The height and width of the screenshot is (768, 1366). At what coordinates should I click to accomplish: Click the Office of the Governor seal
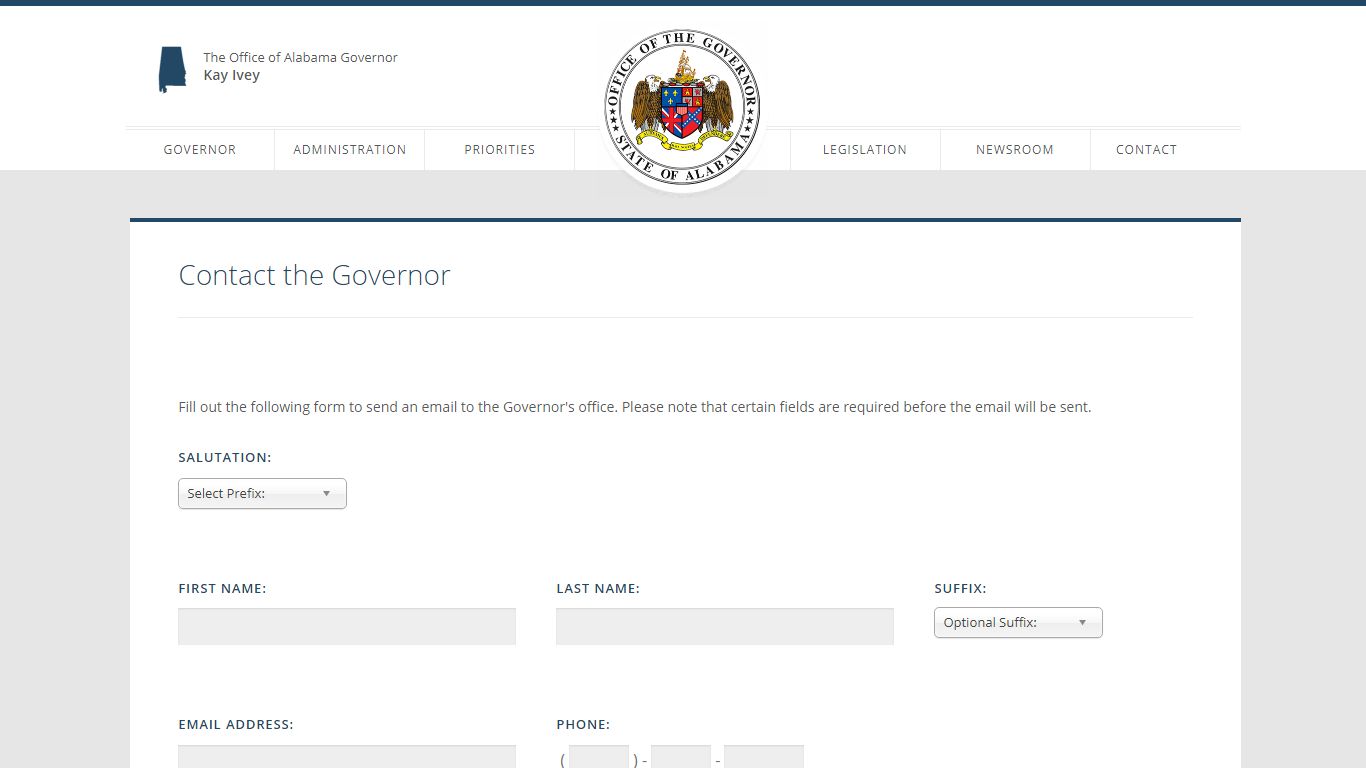[682, 107]
